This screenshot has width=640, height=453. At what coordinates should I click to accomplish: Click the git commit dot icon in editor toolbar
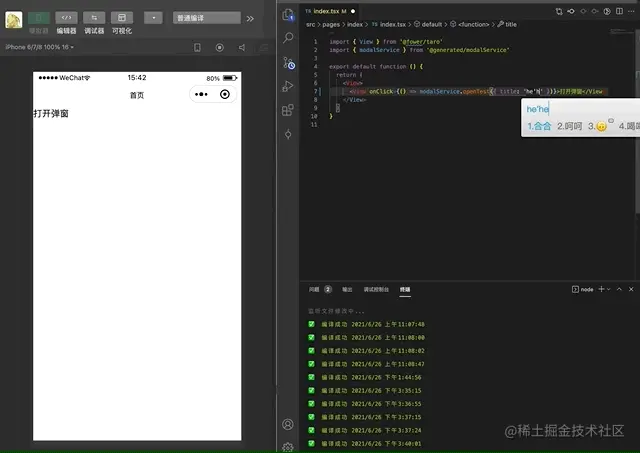(x=571, y=11)
